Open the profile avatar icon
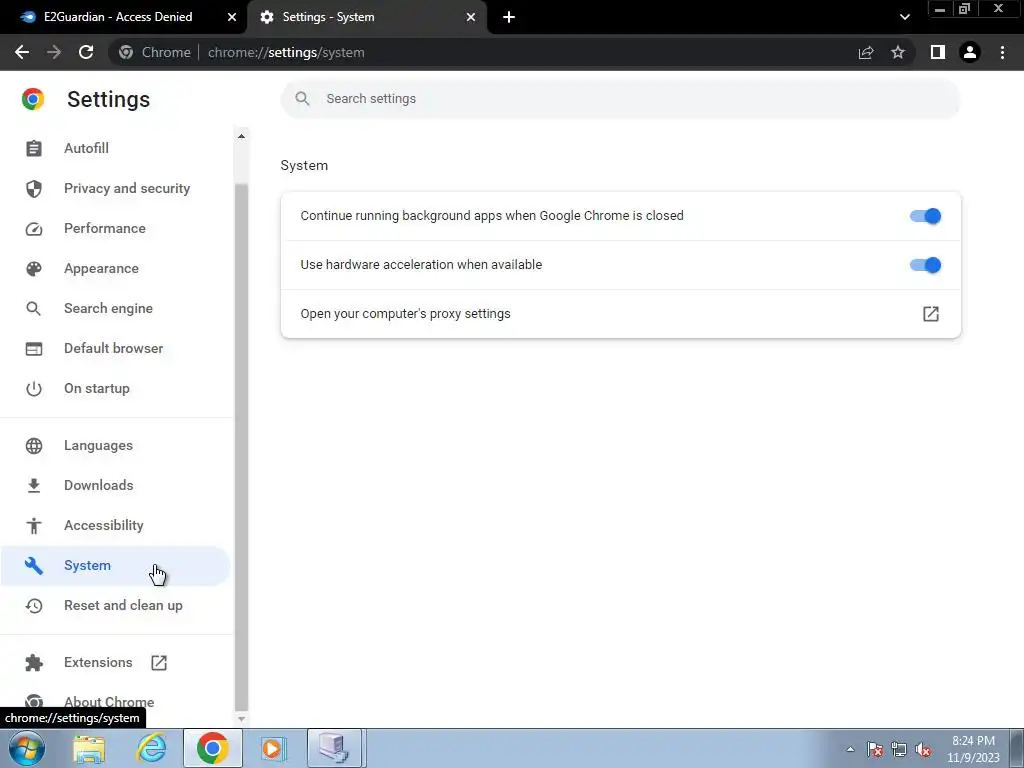 (970, 52)
